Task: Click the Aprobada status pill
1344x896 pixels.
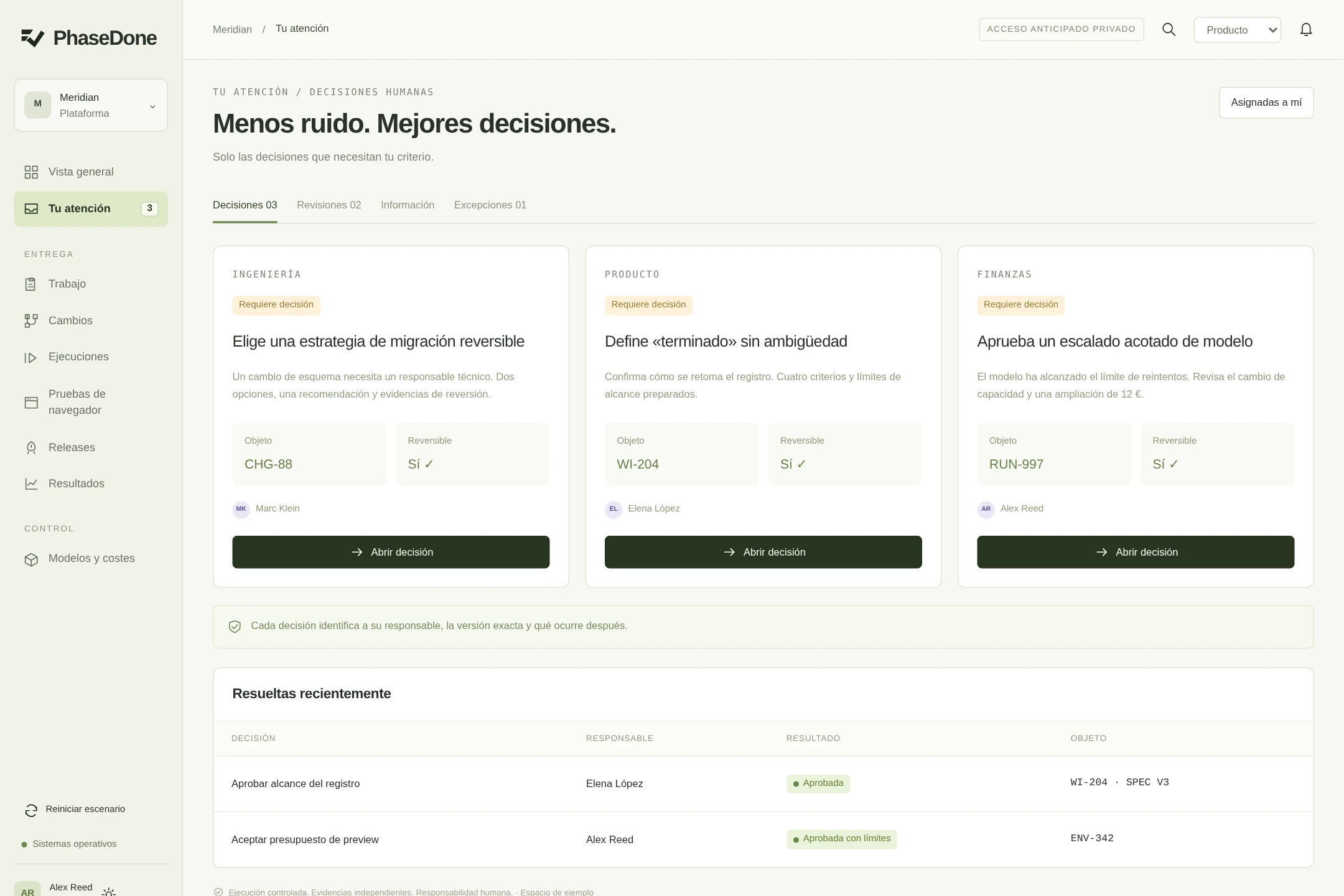Action: coord(818,783)
